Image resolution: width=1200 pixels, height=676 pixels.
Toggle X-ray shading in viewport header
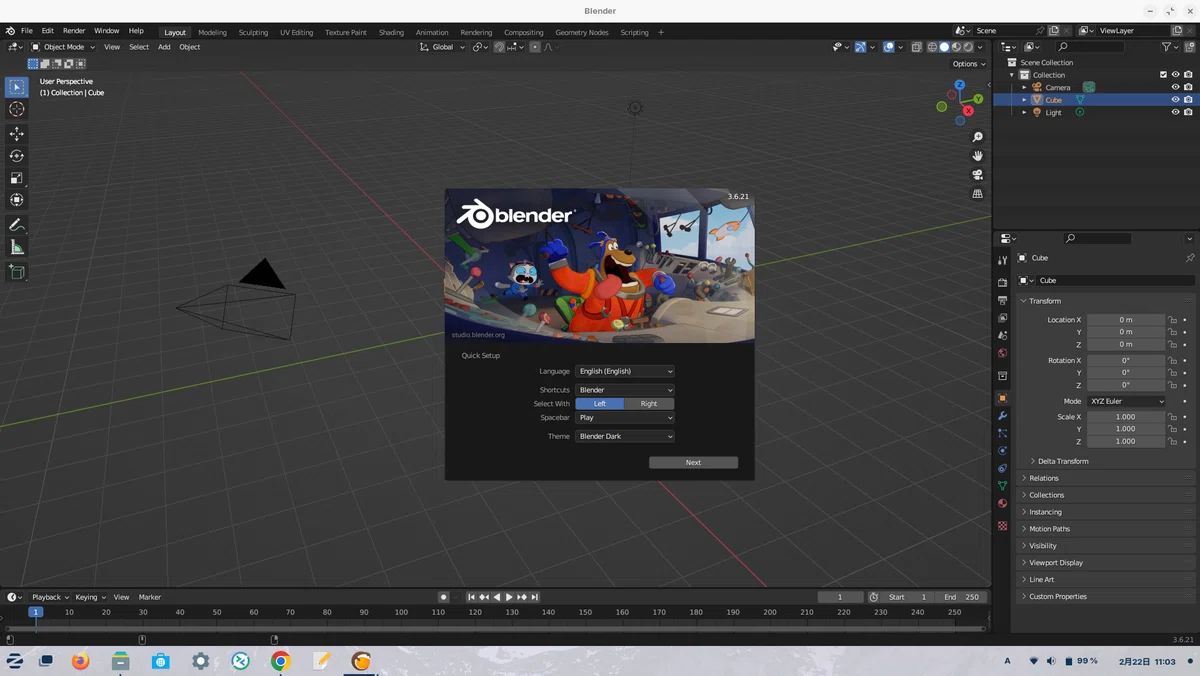916,47
